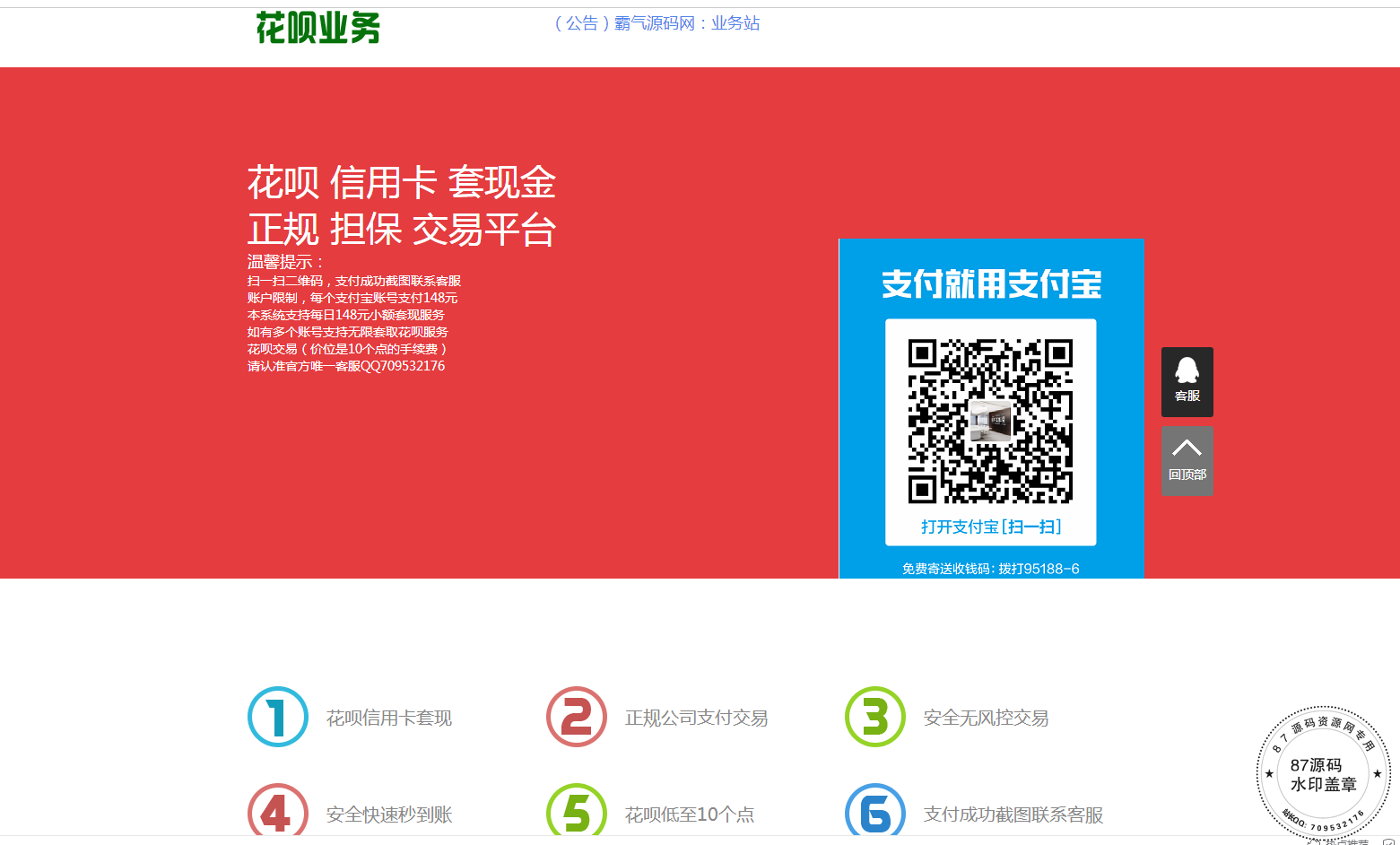
Task: Select the 花呗信用卡套现 feature label
Action: pyautogui.click(x=389, y=718)
